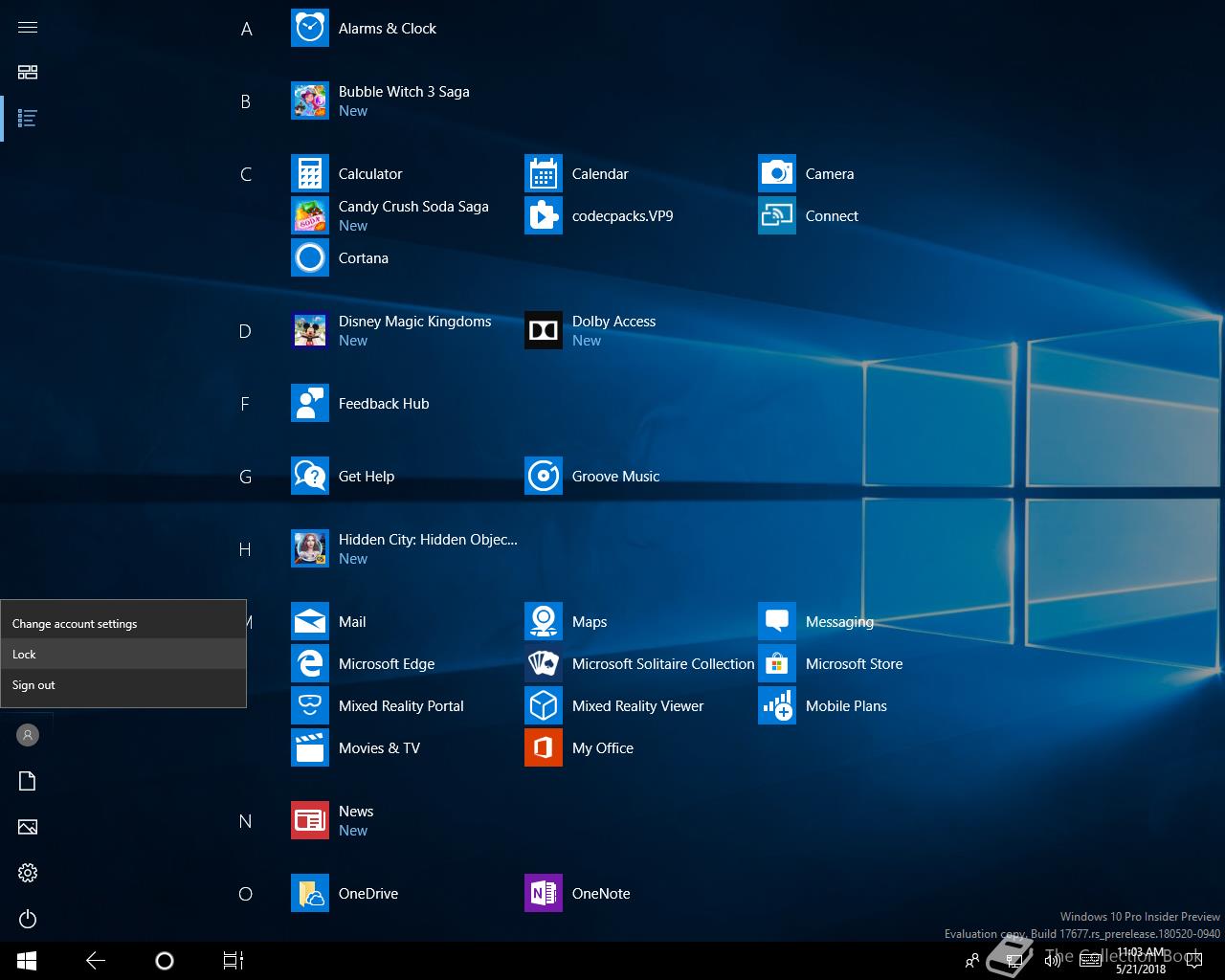The image size is (1225, 980).
Task: Click the letter O group header
Action: tap(245, 894)
